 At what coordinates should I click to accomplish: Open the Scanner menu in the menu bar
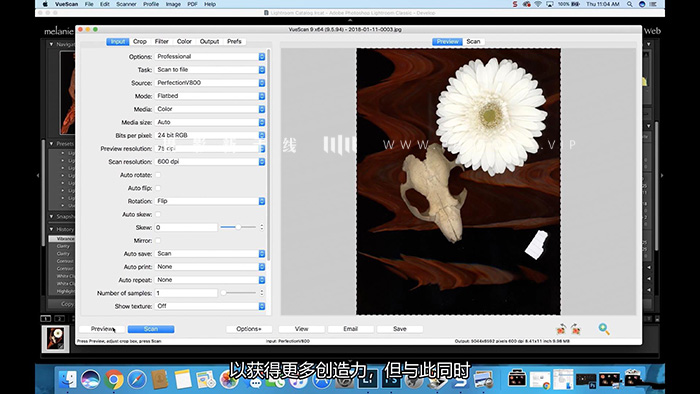point(126,4)
